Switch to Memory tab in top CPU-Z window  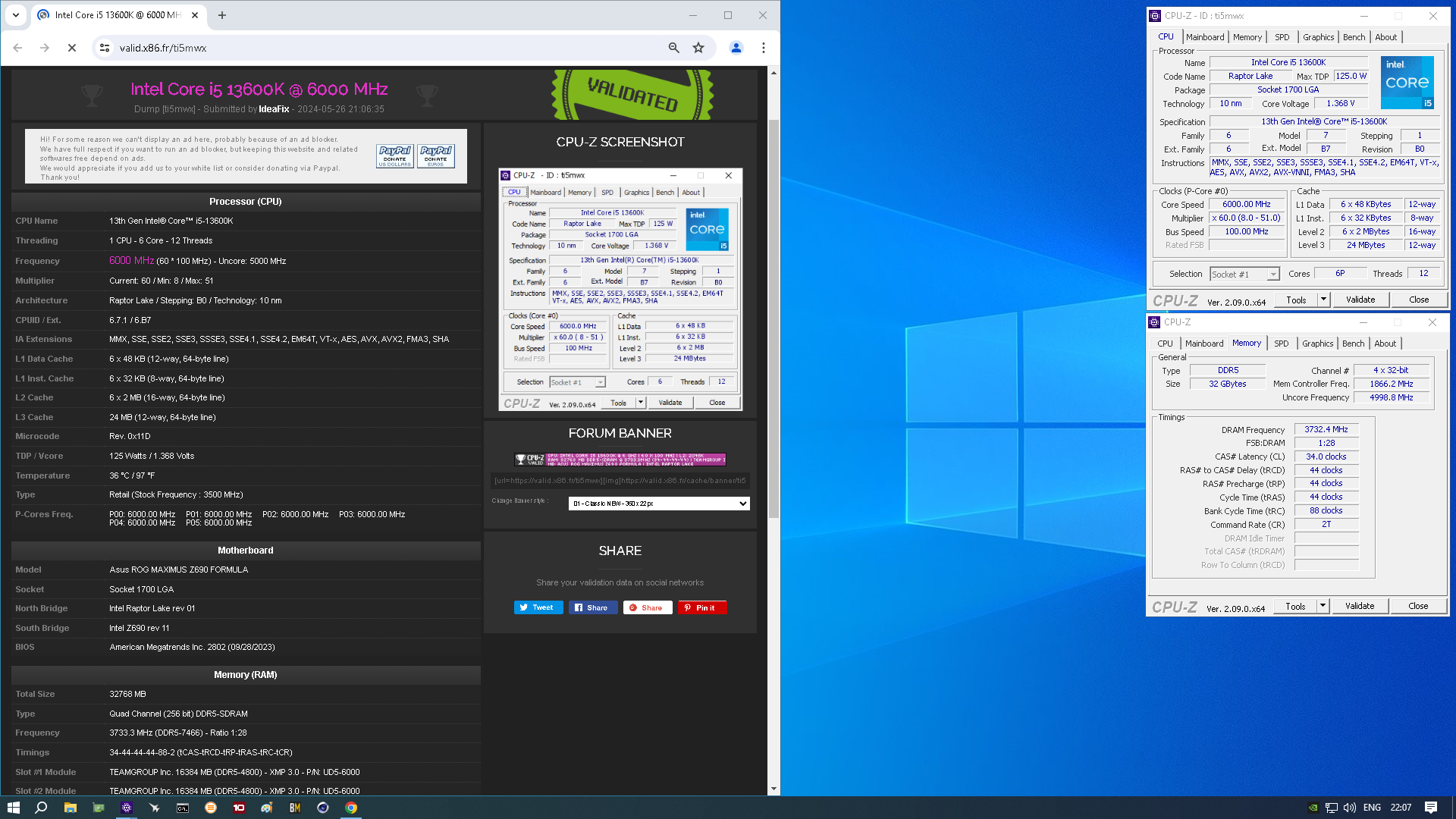(1247, 37)
